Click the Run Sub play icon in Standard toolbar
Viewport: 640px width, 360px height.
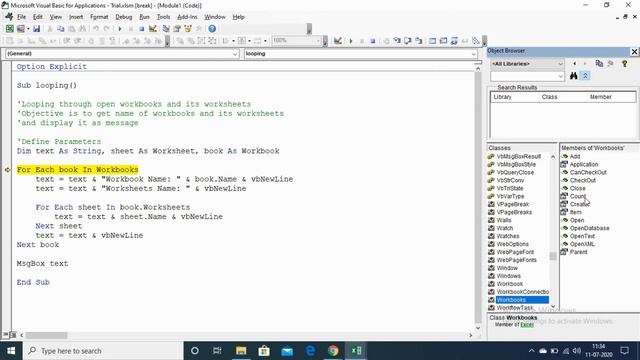coord(120,29)
